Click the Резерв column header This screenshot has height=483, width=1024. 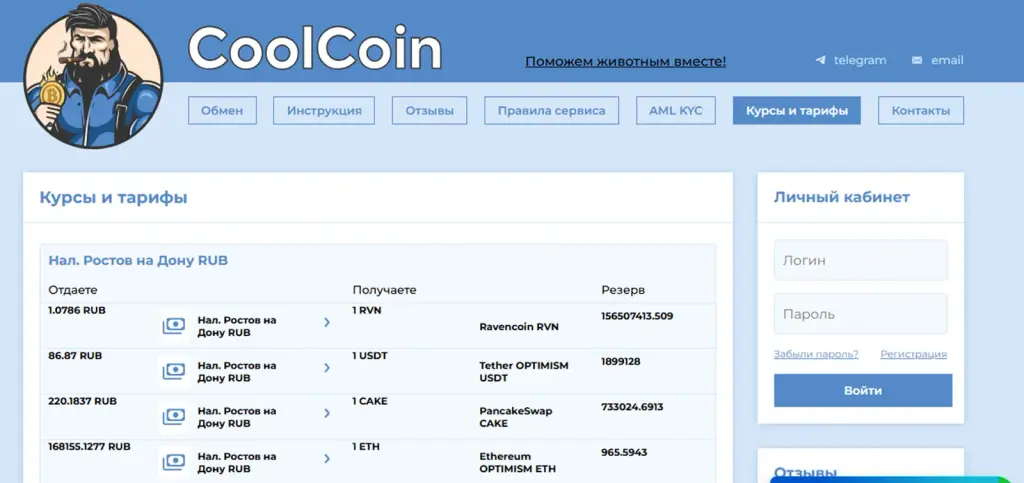click(x=623, y=290)
